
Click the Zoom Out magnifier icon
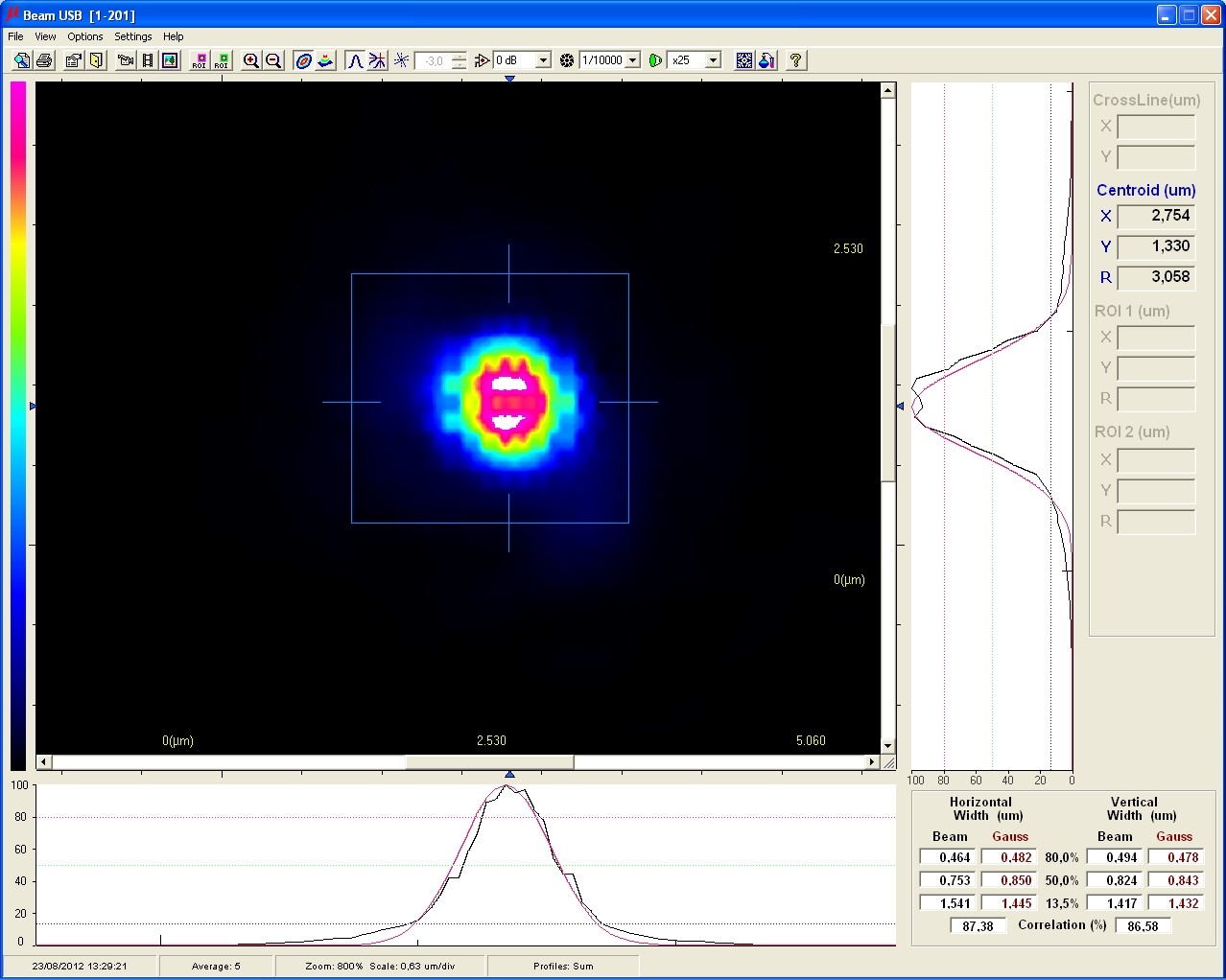(x=273, y=60)
